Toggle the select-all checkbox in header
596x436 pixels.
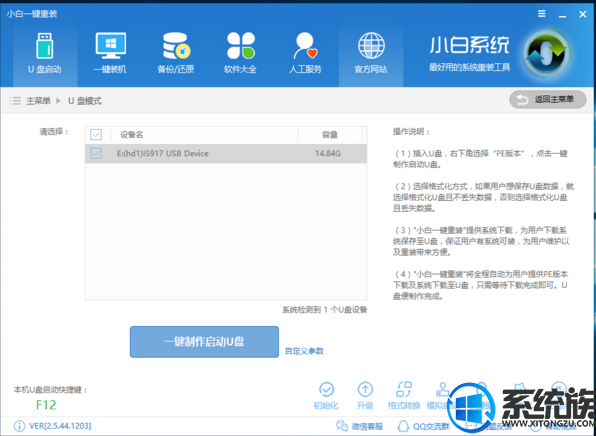click(96, 135)
